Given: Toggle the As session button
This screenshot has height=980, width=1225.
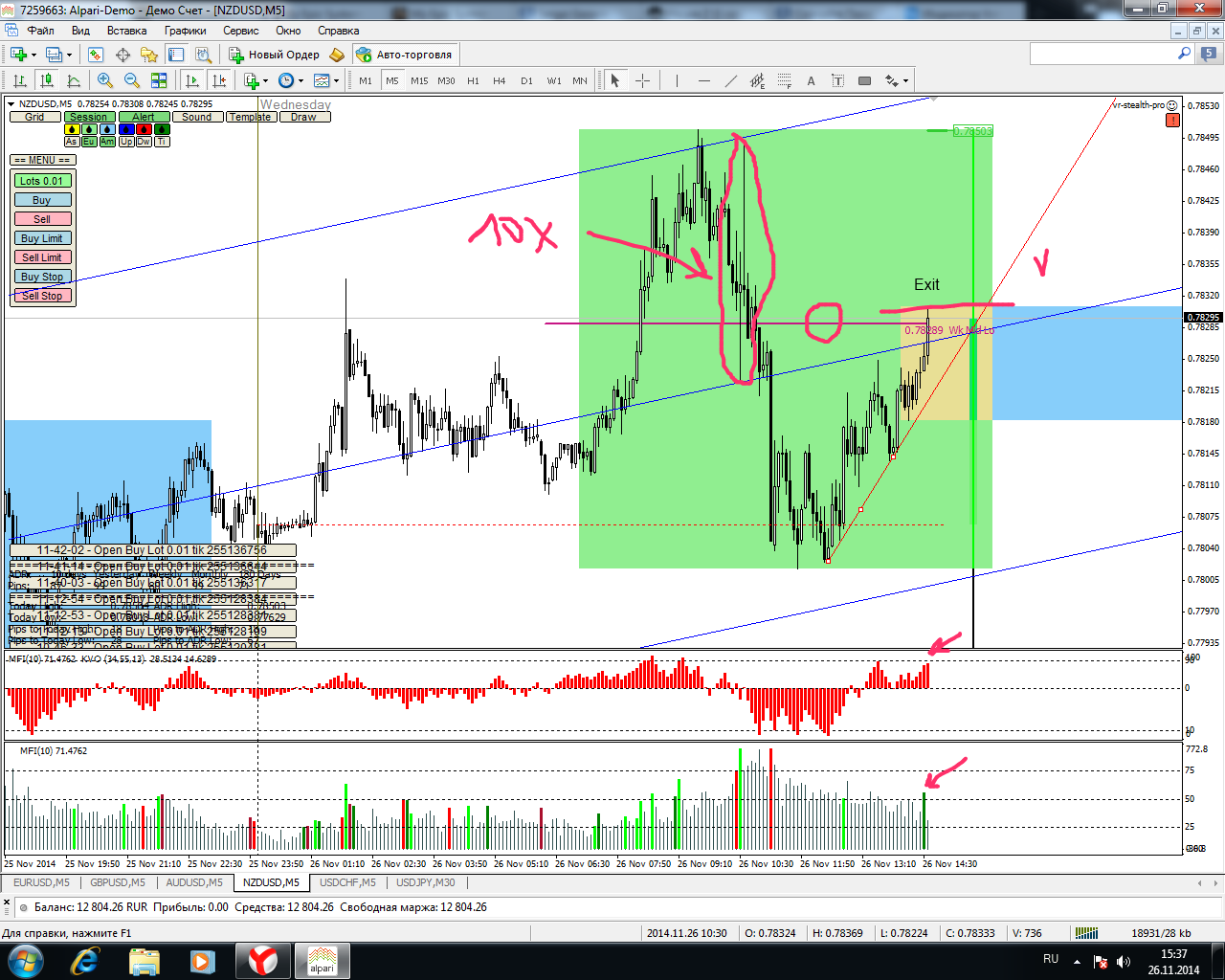Looking at the screenshot, I should 72,142.
